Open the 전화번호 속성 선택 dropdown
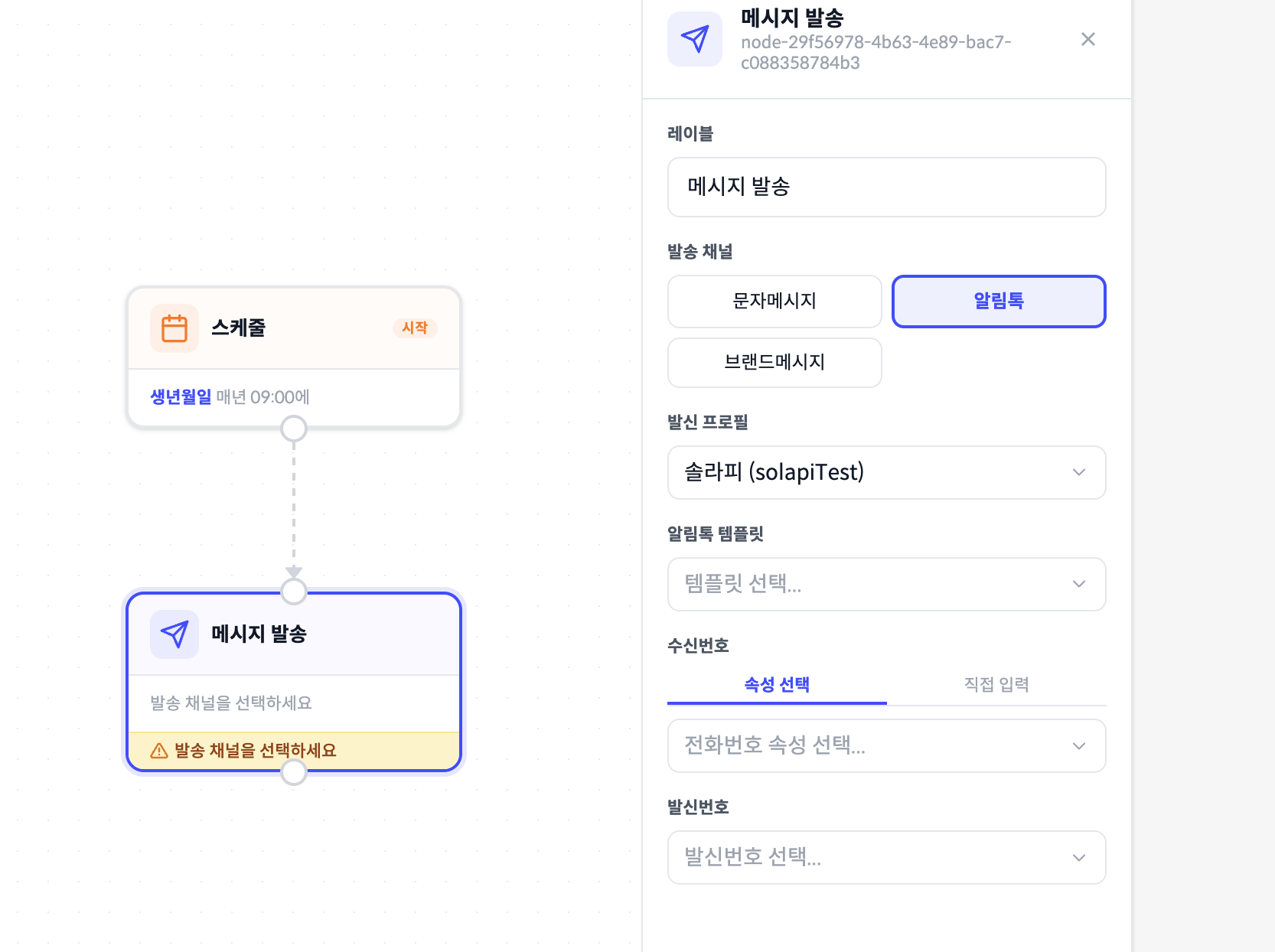Viewport: 1275px width, 952px height. [x=886, y=745]
